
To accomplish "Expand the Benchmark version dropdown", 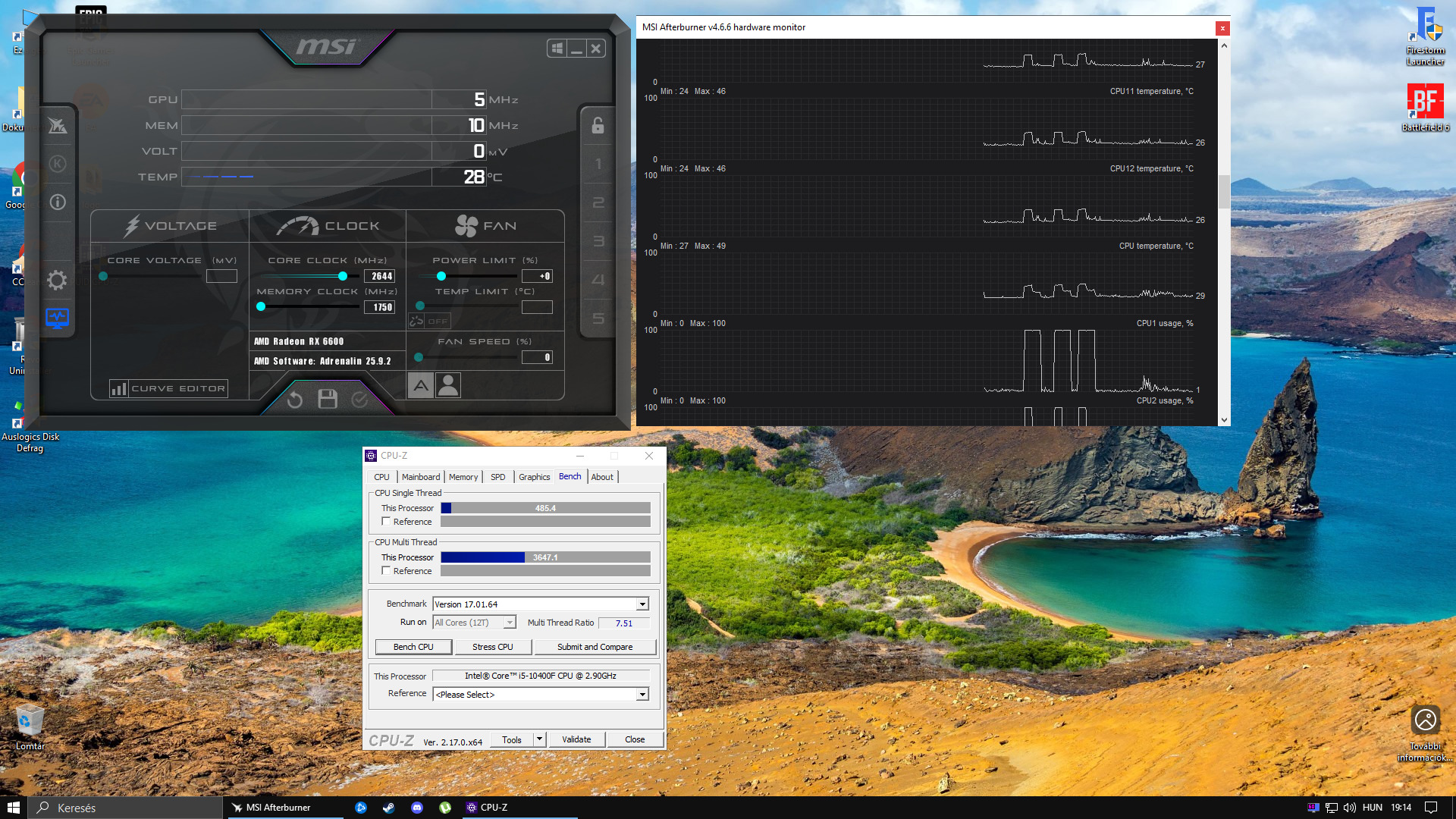I will point(642,604).
